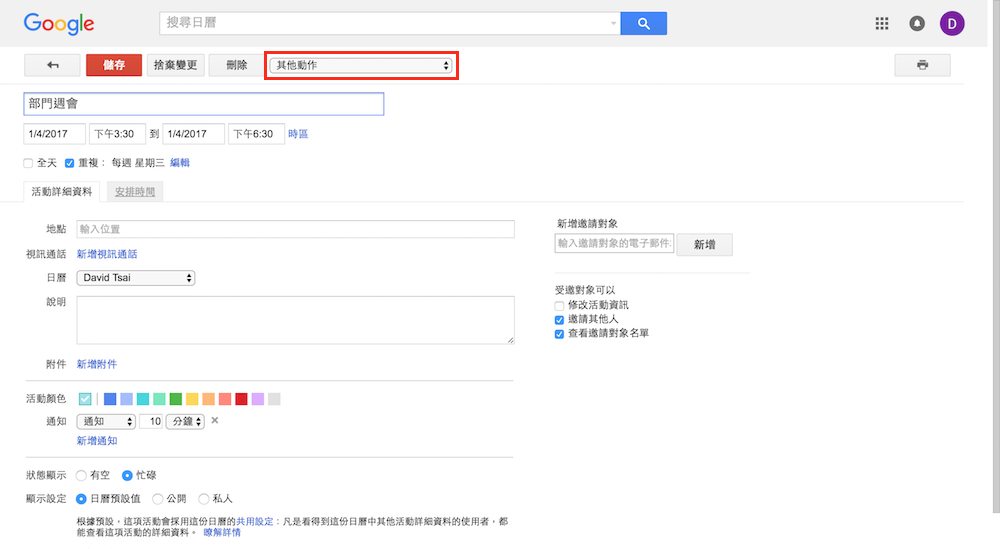Screen dimensions: 1000x549
Task: Switch to the 安排時間 tab
Action: pyautogui.click(x=135, y=192)
